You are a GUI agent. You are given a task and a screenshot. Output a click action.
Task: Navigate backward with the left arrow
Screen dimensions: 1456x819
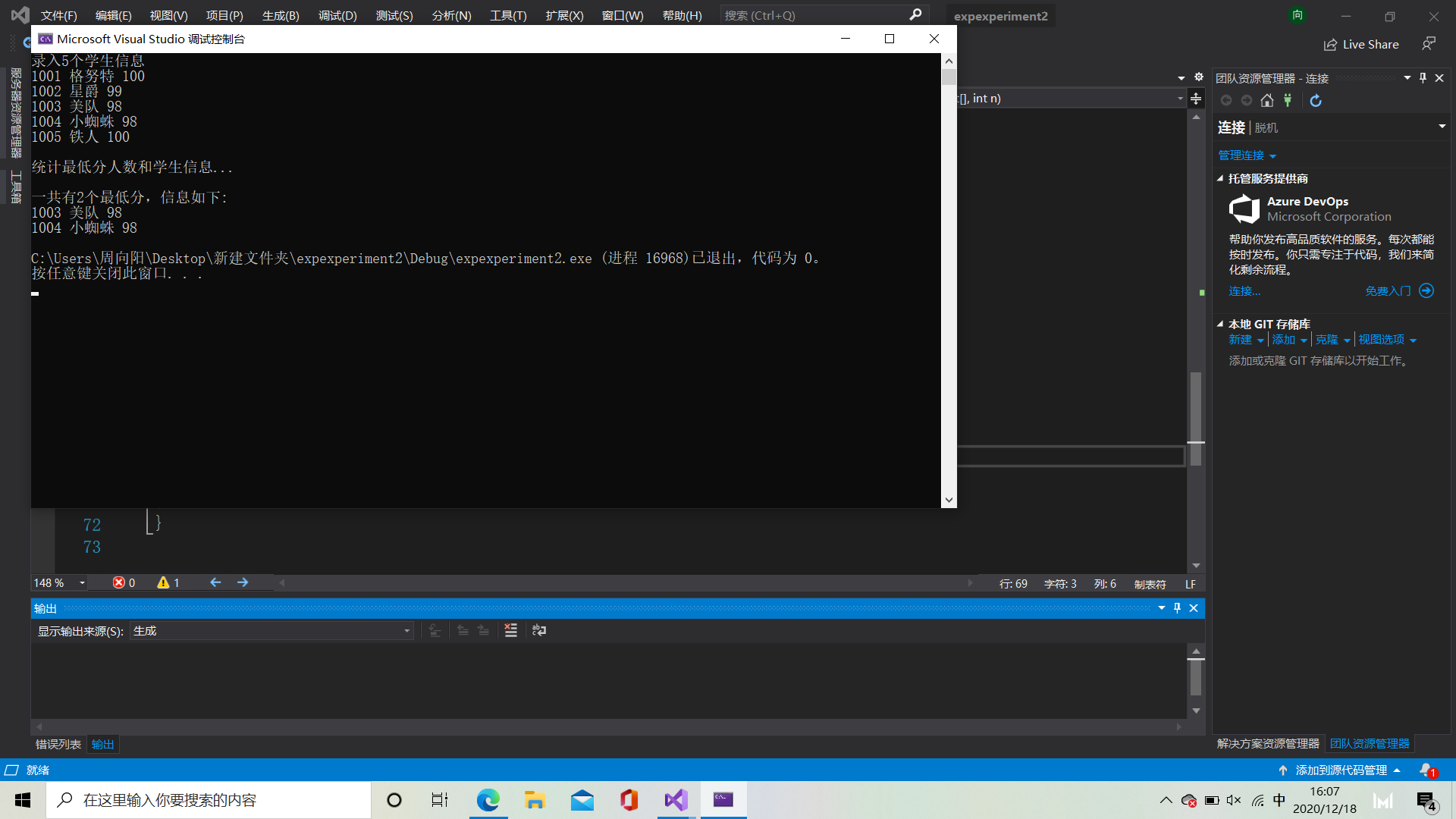pyautogui.click(x=215, y=582)
